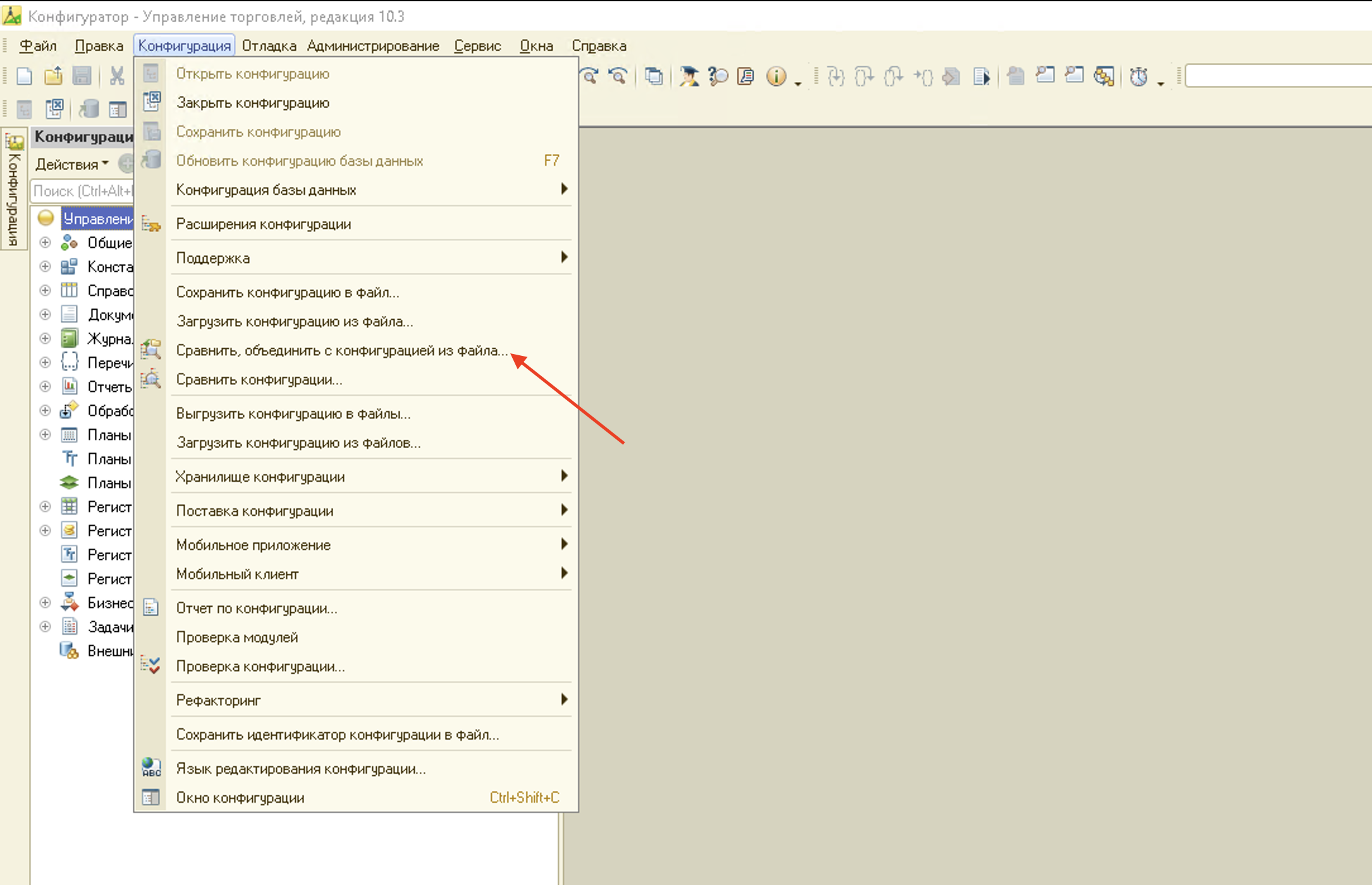The image size is (1372, 885).
Task: Click the ABC editing language icon
Action: [151, 768]
